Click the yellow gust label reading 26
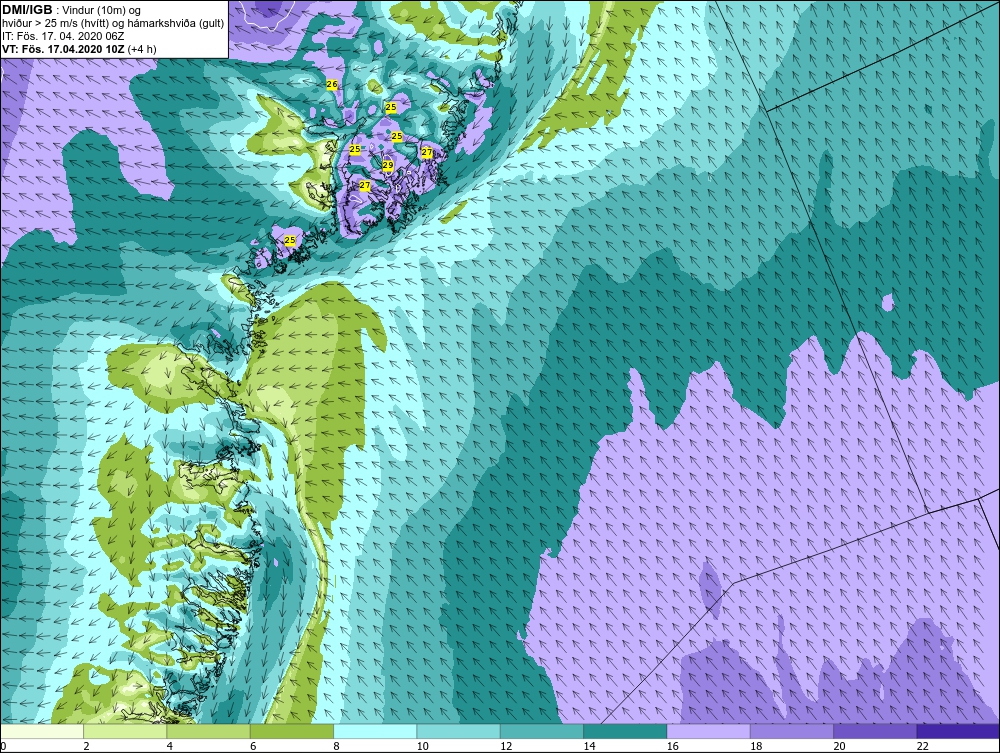Viewport: 1000px width, 753px height. click(332, 84)
